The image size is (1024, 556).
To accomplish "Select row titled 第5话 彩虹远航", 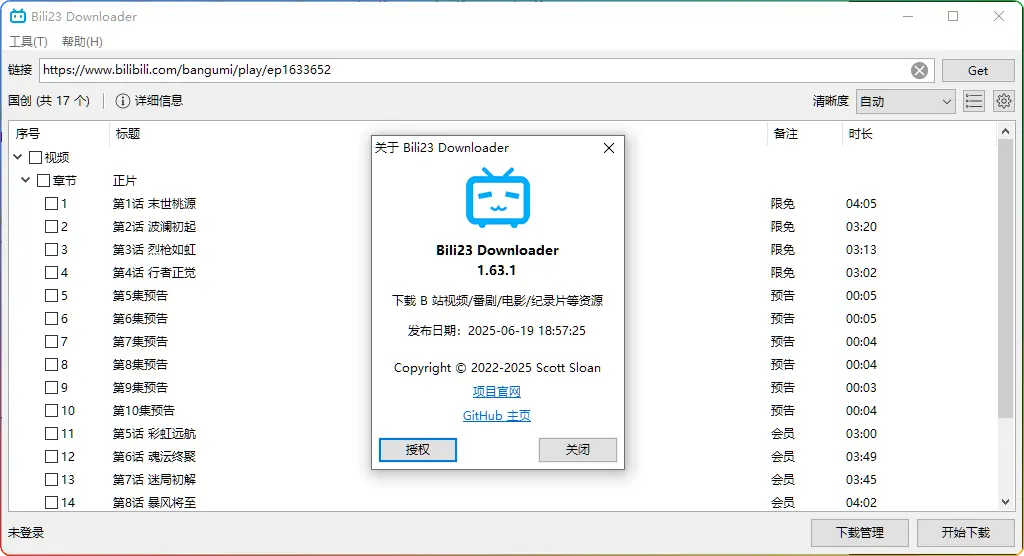I will click(154, 433).
